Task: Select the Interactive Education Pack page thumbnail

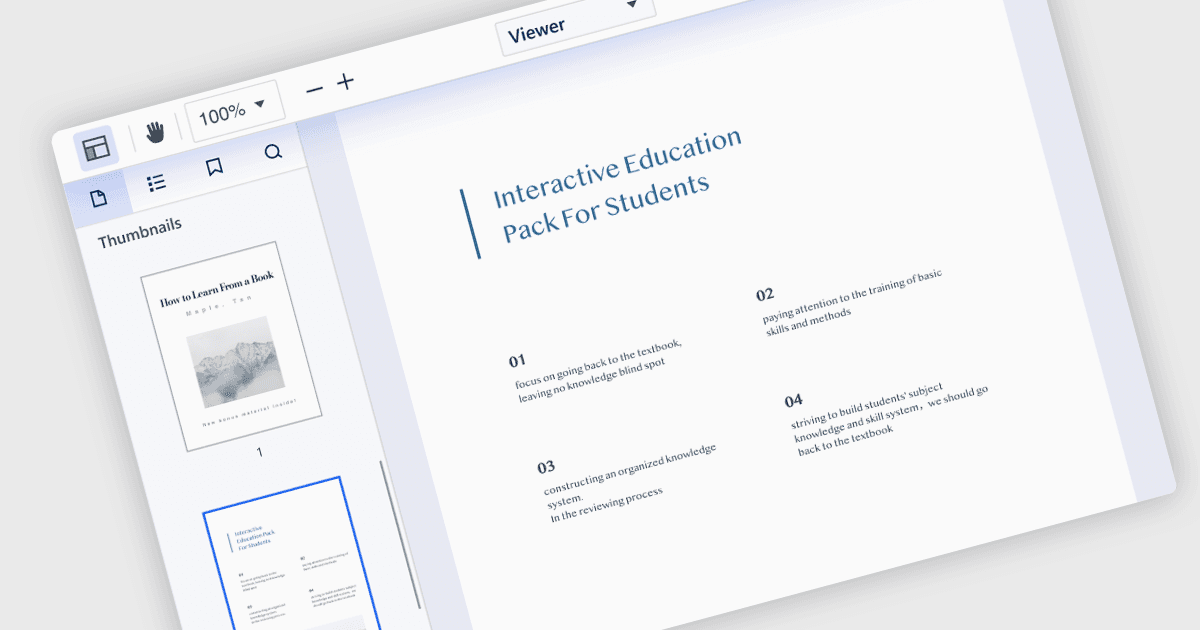Action: pyautogui.click(x=292, y=553)
